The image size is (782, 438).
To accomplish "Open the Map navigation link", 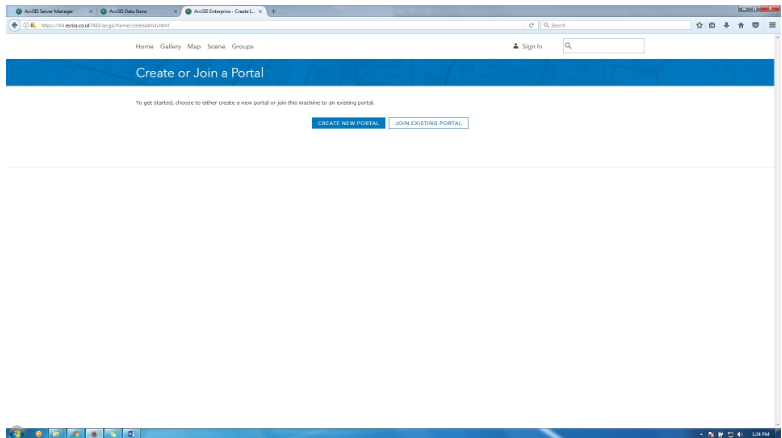I will (x=194, y=46).
